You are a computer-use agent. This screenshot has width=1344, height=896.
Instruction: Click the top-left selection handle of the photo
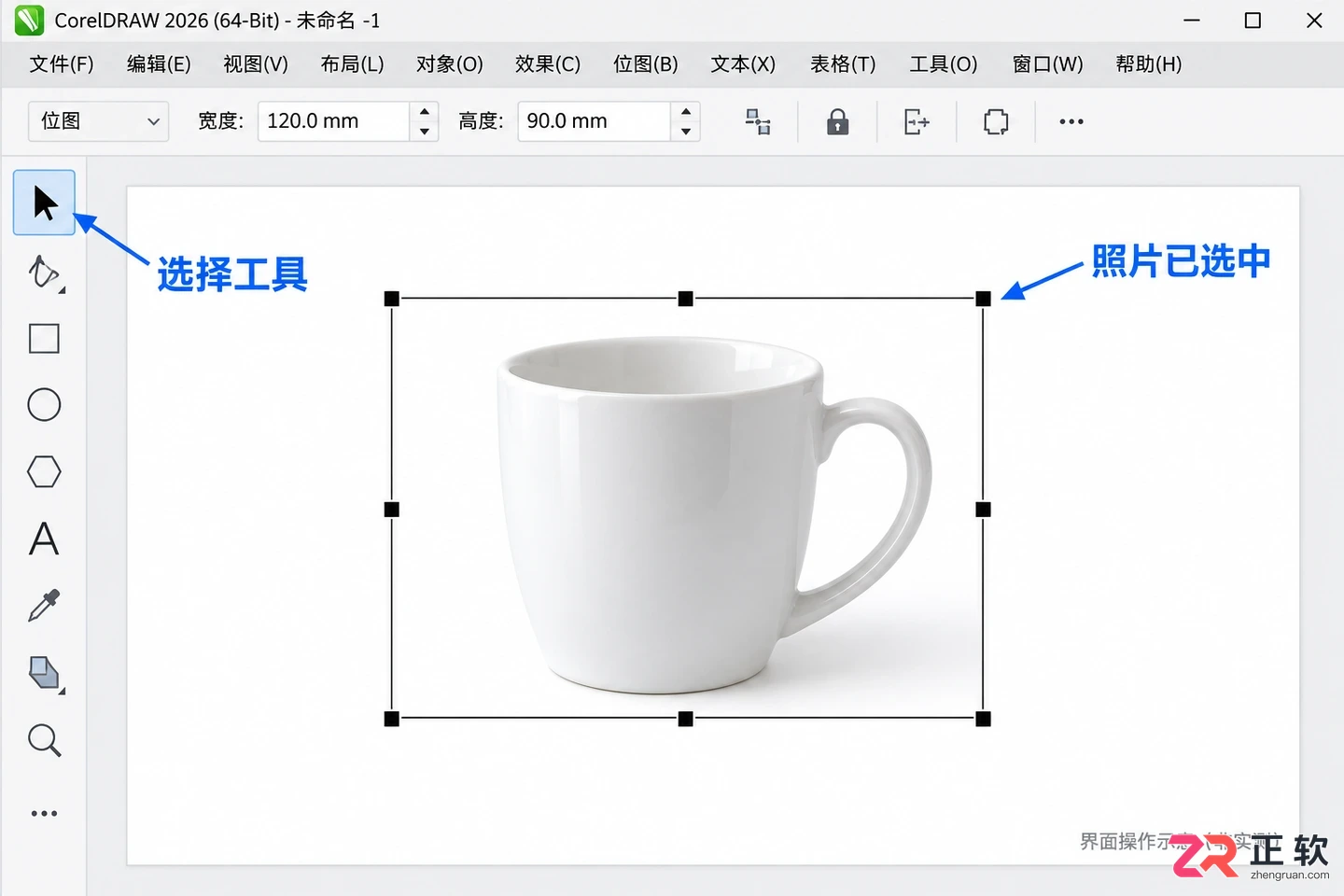tap(392, 299)
